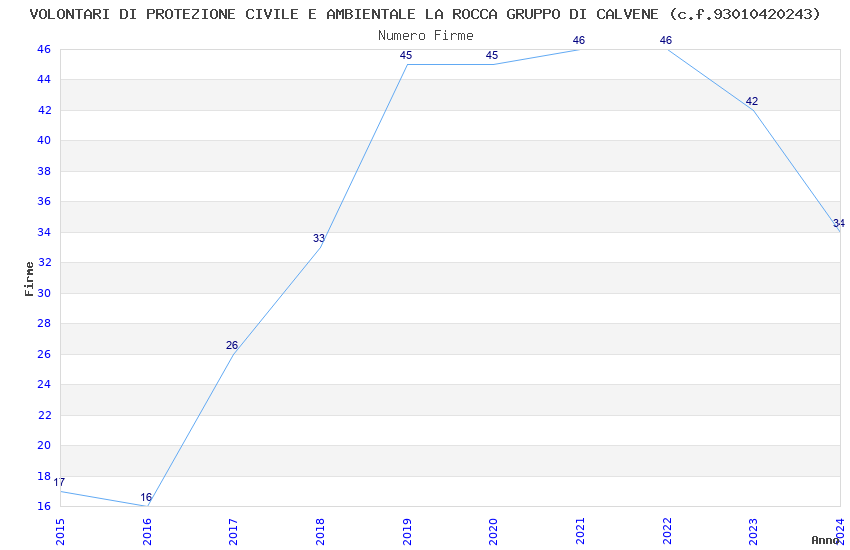
Task: Click the y-axis tick label 46
Action: coord(44,49)
